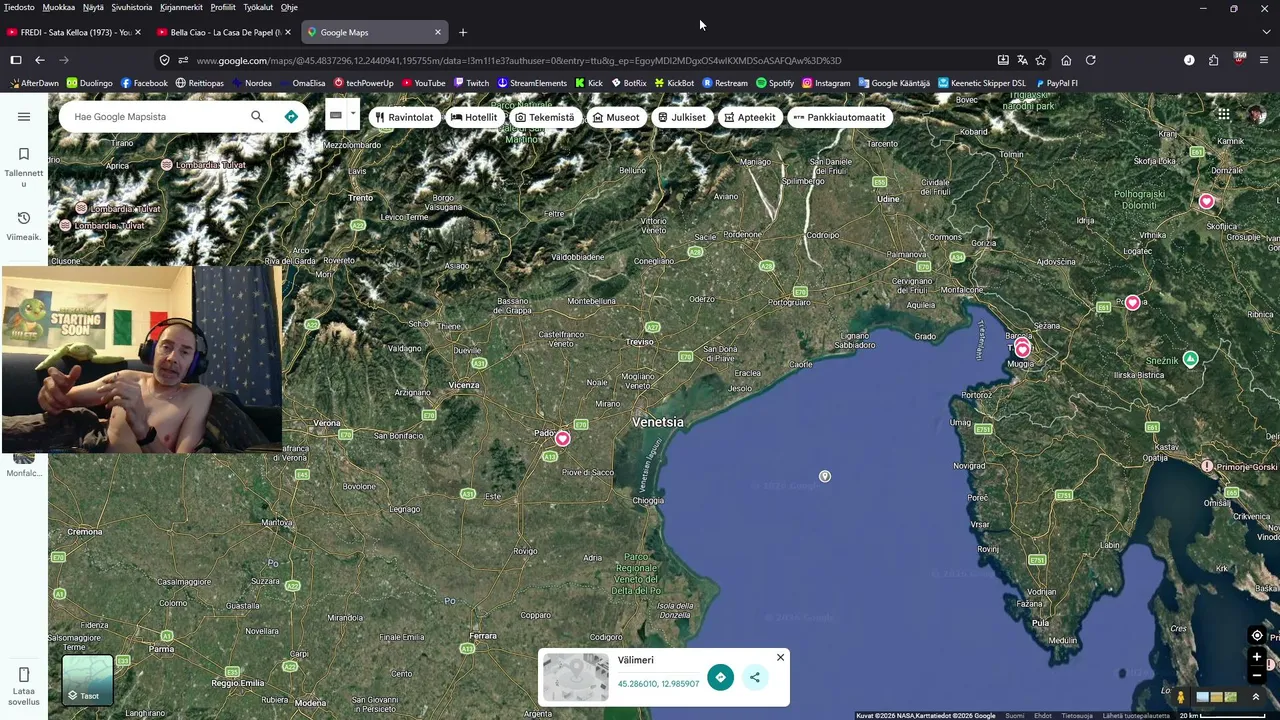Viewport: 1280px width, 720px height.
Task: Open the Muokkaa menu
Action: click(59, 7)
